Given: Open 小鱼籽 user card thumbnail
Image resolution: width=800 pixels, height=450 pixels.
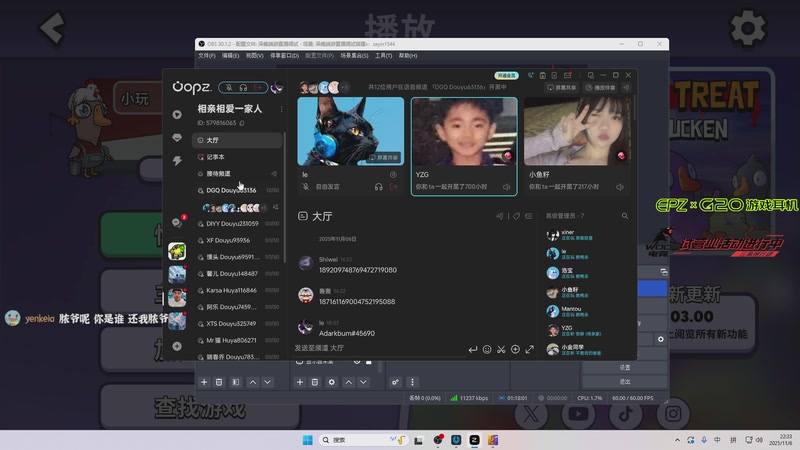Looking at the screenshot, I should tap(577, 131).
